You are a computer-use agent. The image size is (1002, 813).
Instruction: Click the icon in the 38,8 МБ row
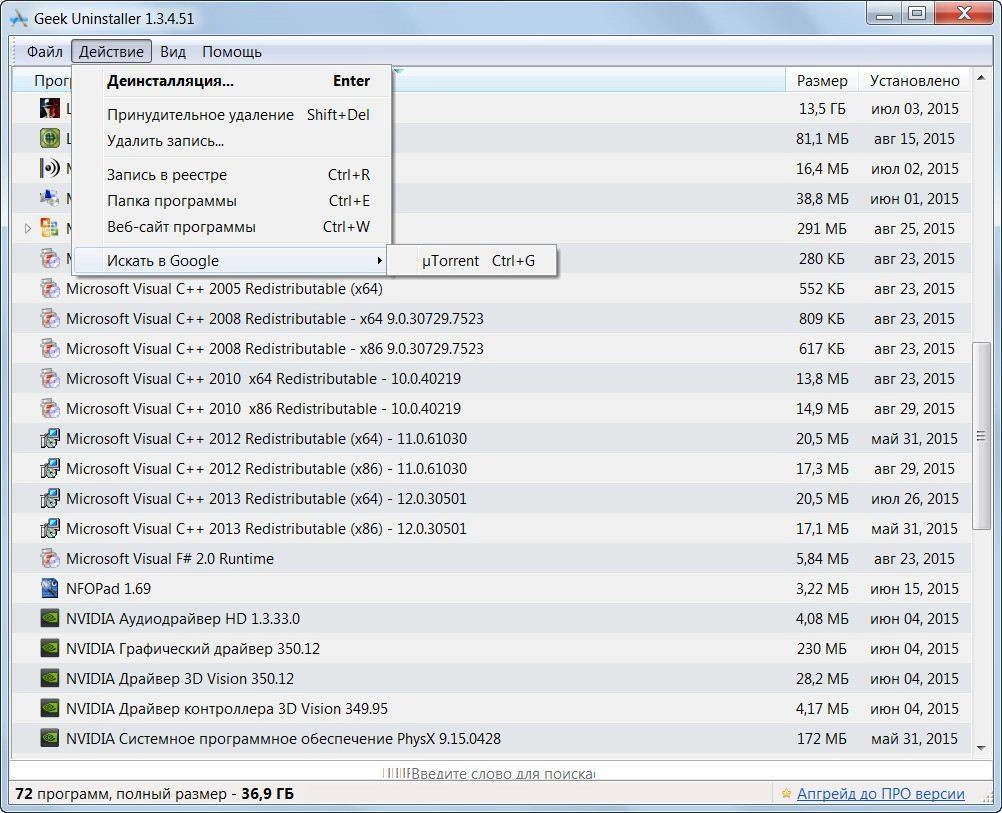tap(50, 199)
